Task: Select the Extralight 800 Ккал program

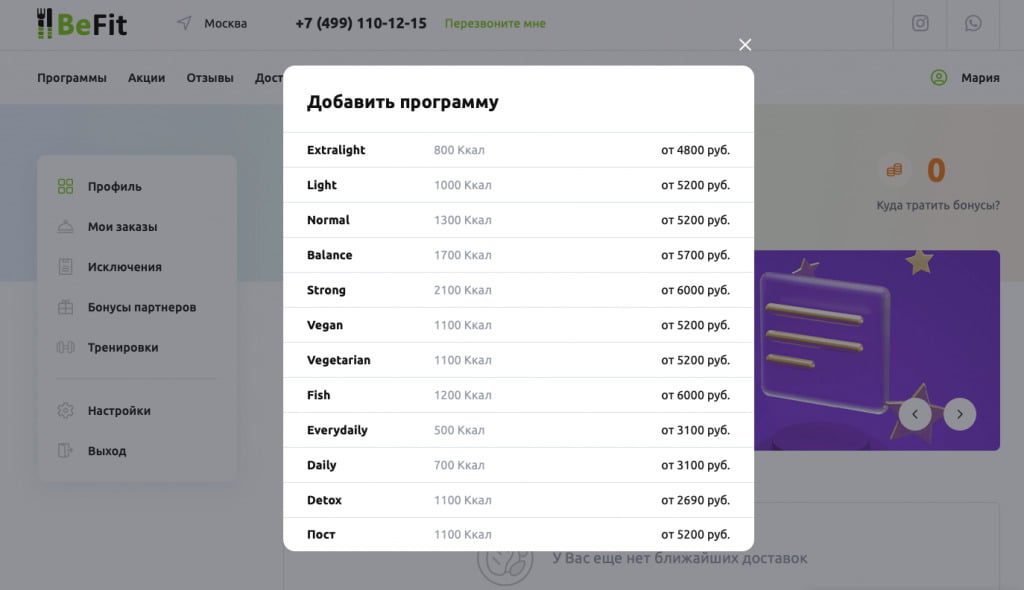Action: coord(518,150)
